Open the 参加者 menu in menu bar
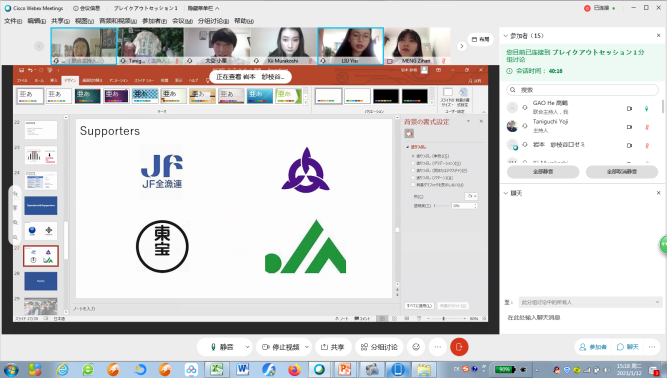Viewport: 667px width, 378px height. tap(154, 21)
